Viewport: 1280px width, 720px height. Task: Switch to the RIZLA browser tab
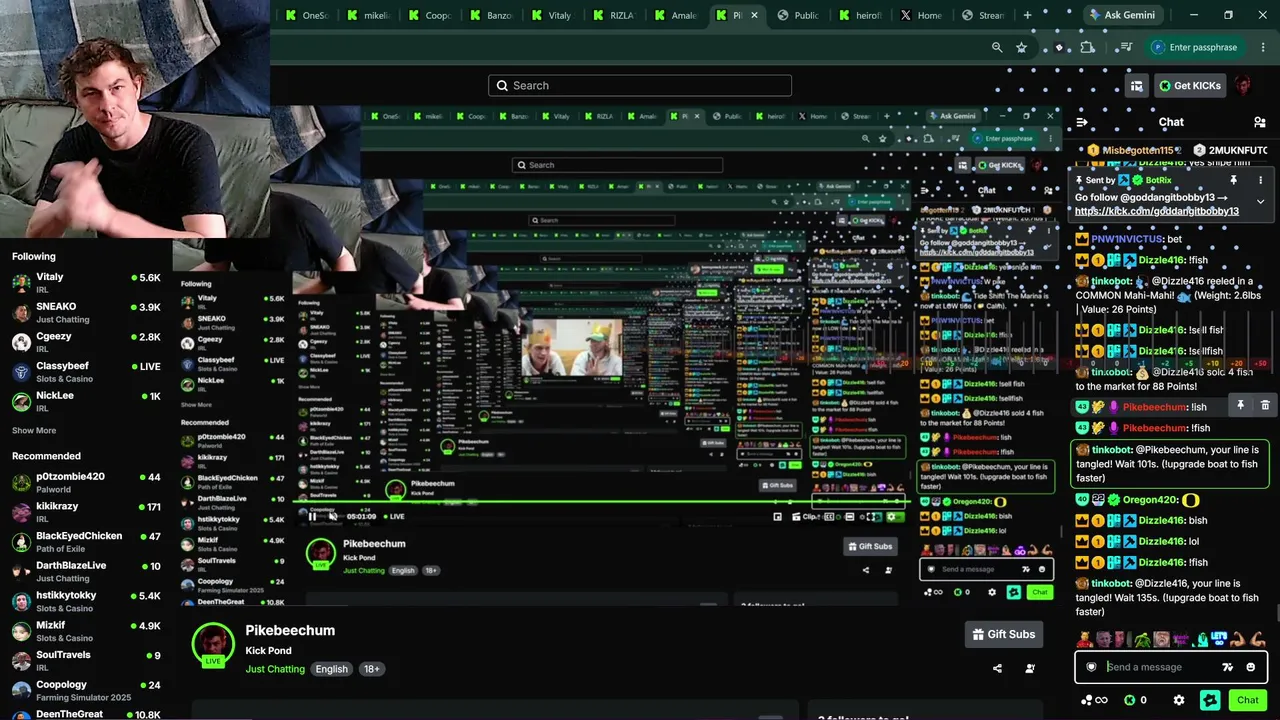point(613,15)
